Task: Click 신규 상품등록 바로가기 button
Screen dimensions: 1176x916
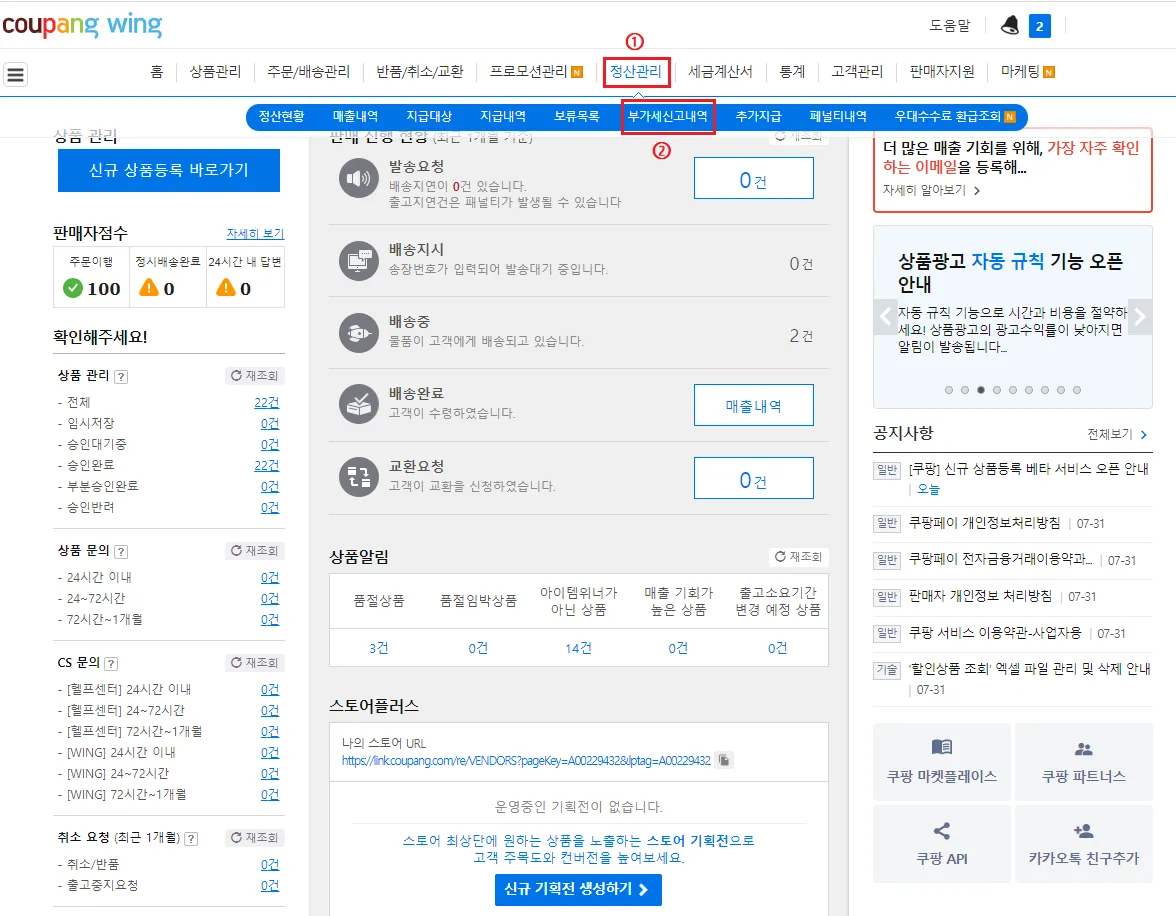Action: click(169, 170)
